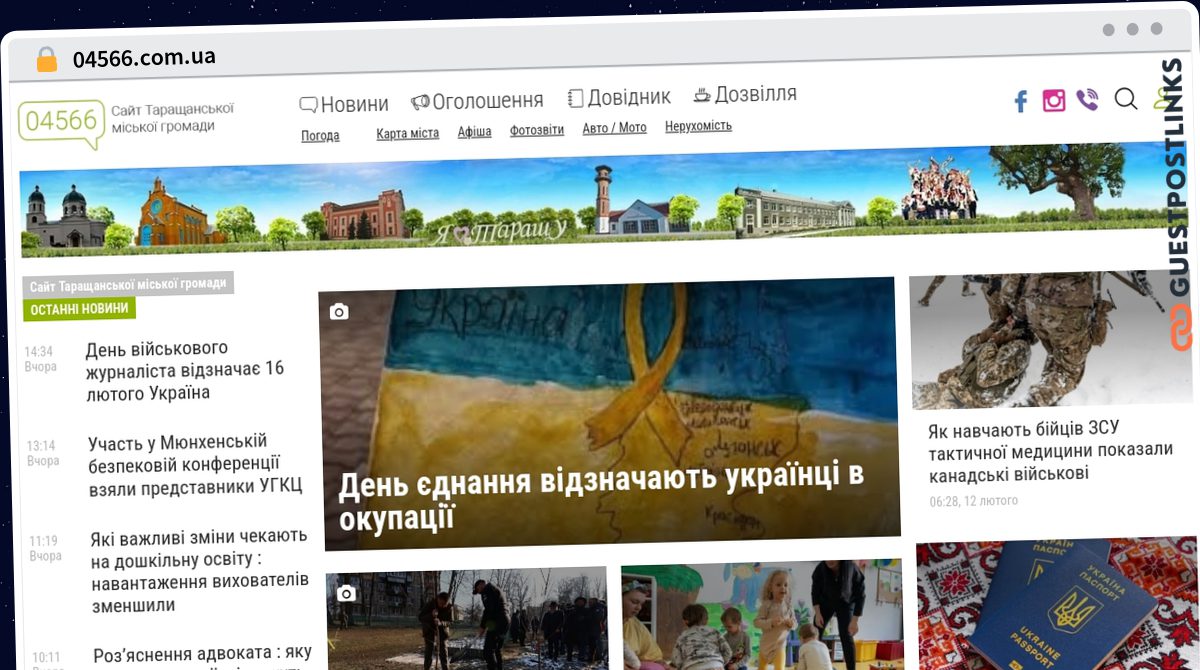Open the Facebook page icon
Viewport: 1200px width, 670px height.
click(1021, 101)
